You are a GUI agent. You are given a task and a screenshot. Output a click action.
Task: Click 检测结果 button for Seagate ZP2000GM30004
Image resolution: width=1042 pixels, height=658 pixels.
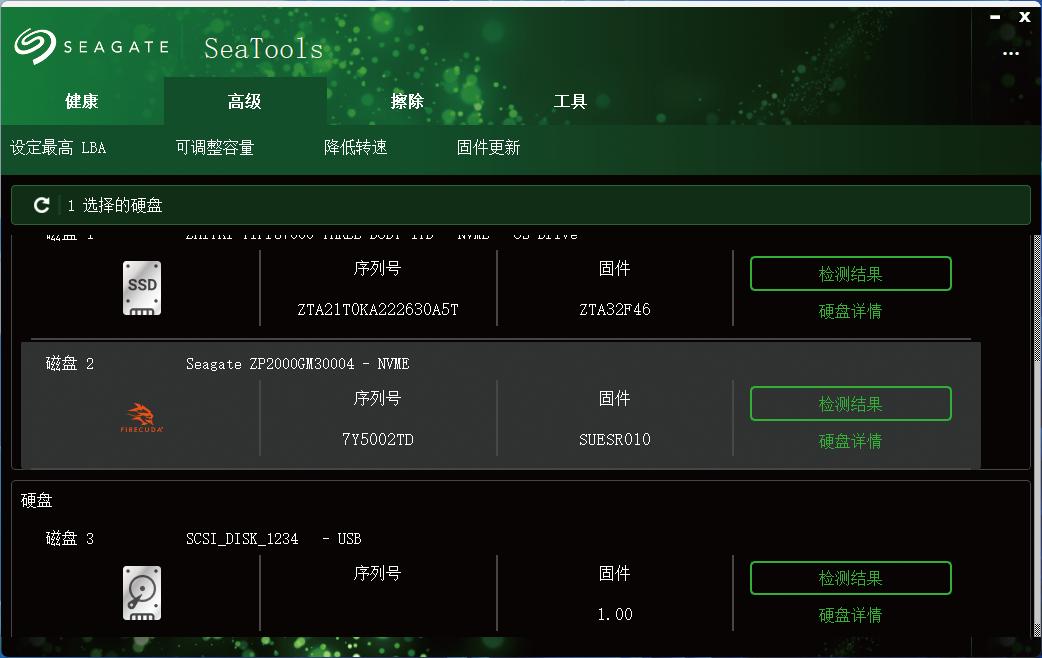[x=850, y=404]
